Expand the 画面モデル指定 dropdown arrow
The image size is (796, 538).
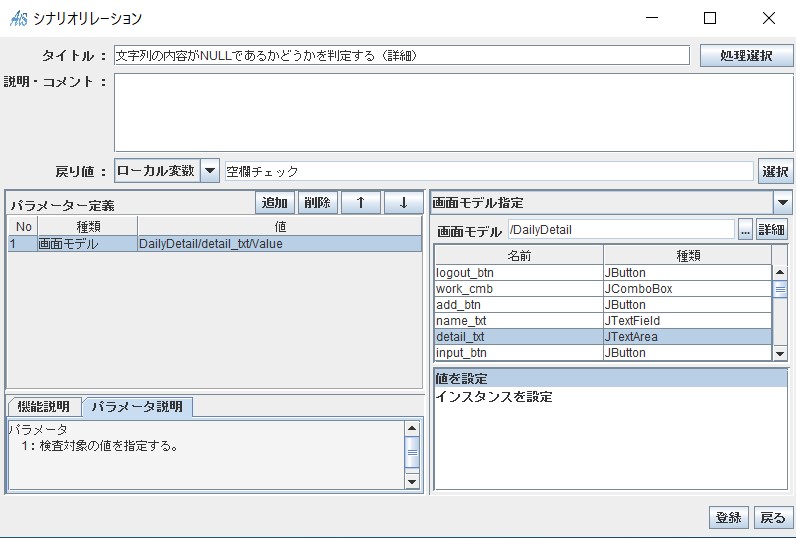783,202
